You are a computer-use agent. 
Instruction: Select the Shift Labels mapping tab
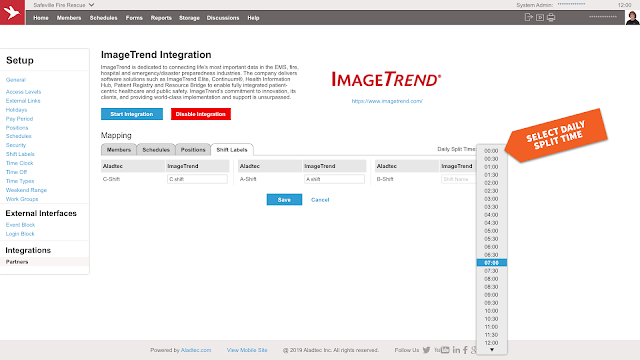[232, 150]
